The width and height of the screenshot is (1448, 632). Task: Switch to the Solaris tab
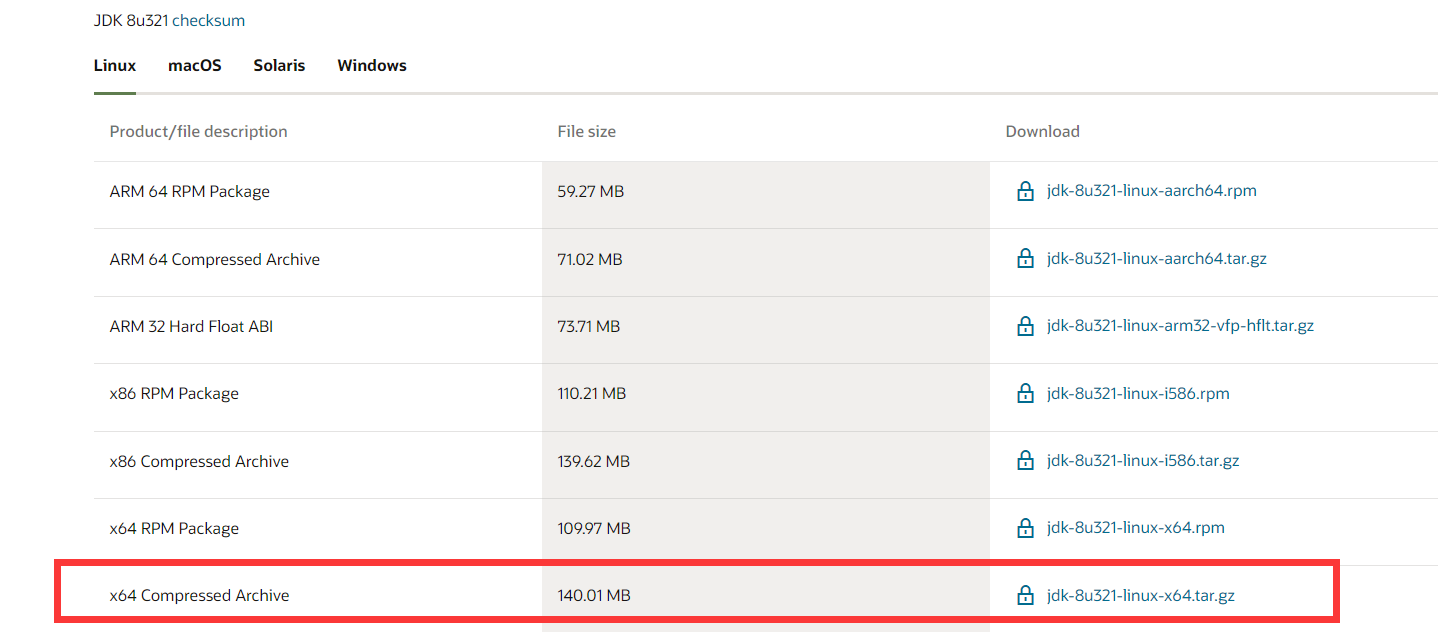tap(279, 66)
